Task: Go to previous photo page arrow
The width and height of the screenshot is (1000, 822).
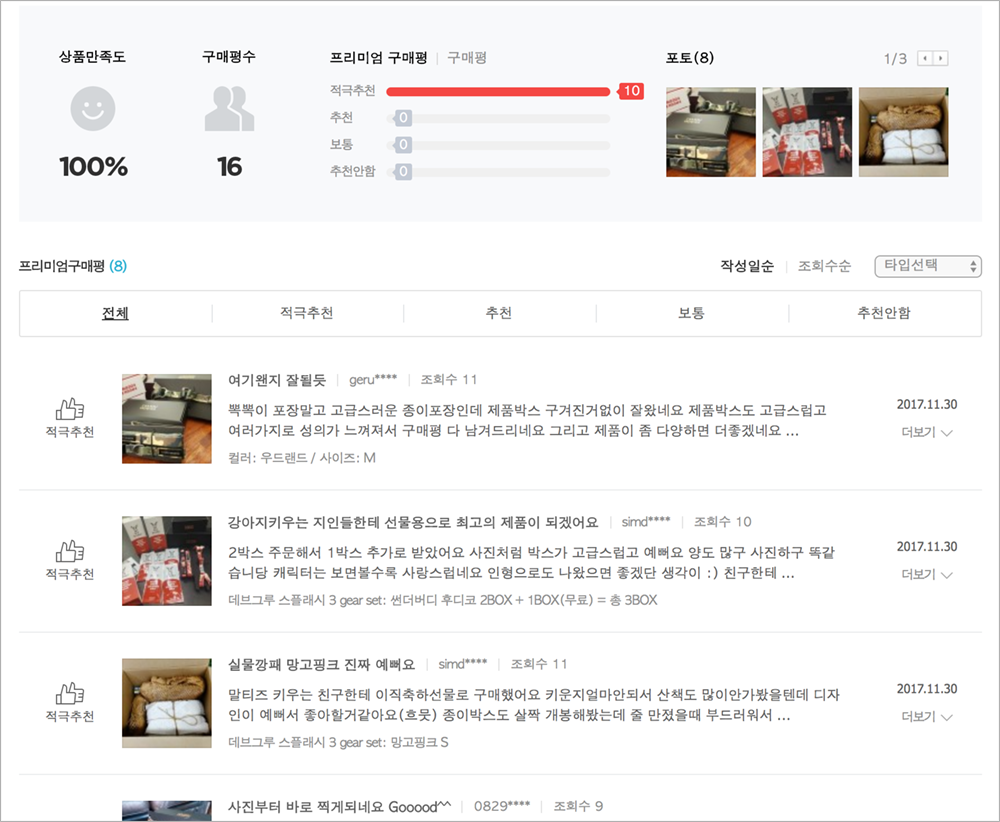Action: pos(925,58)
